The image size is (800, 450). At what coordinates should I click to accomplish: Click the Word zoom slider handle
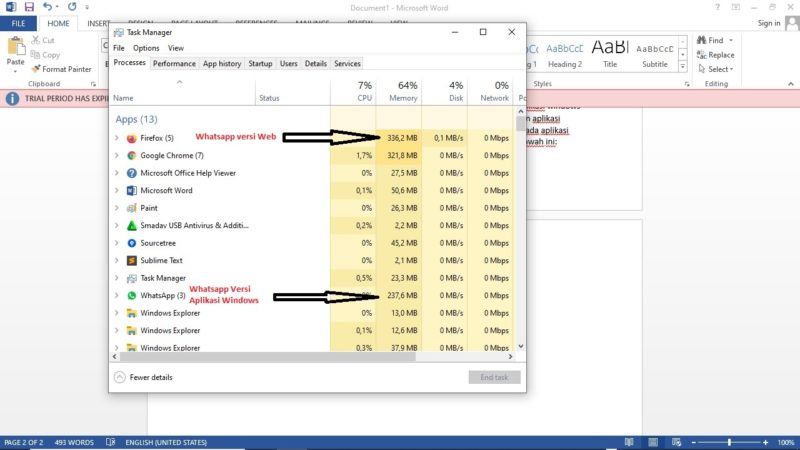click(729, 442)
